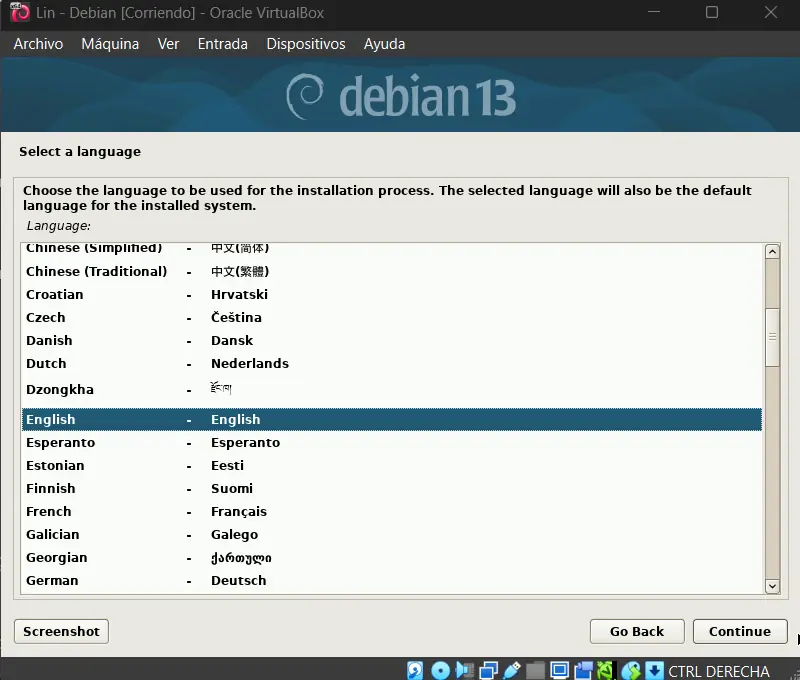Click the Screenshot button

(61, 631)
